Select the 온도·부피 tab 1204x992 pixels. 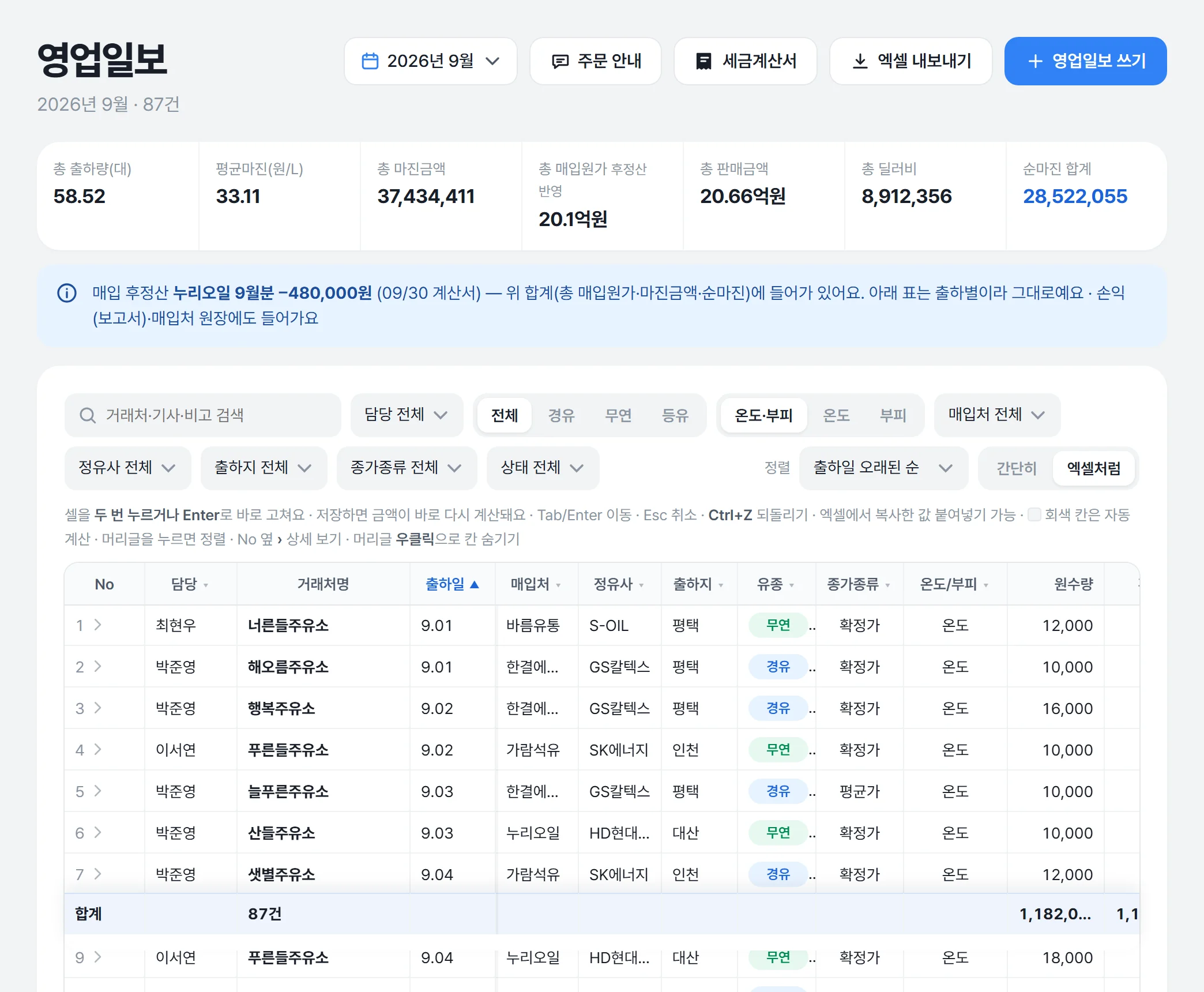tap(764, 415)
